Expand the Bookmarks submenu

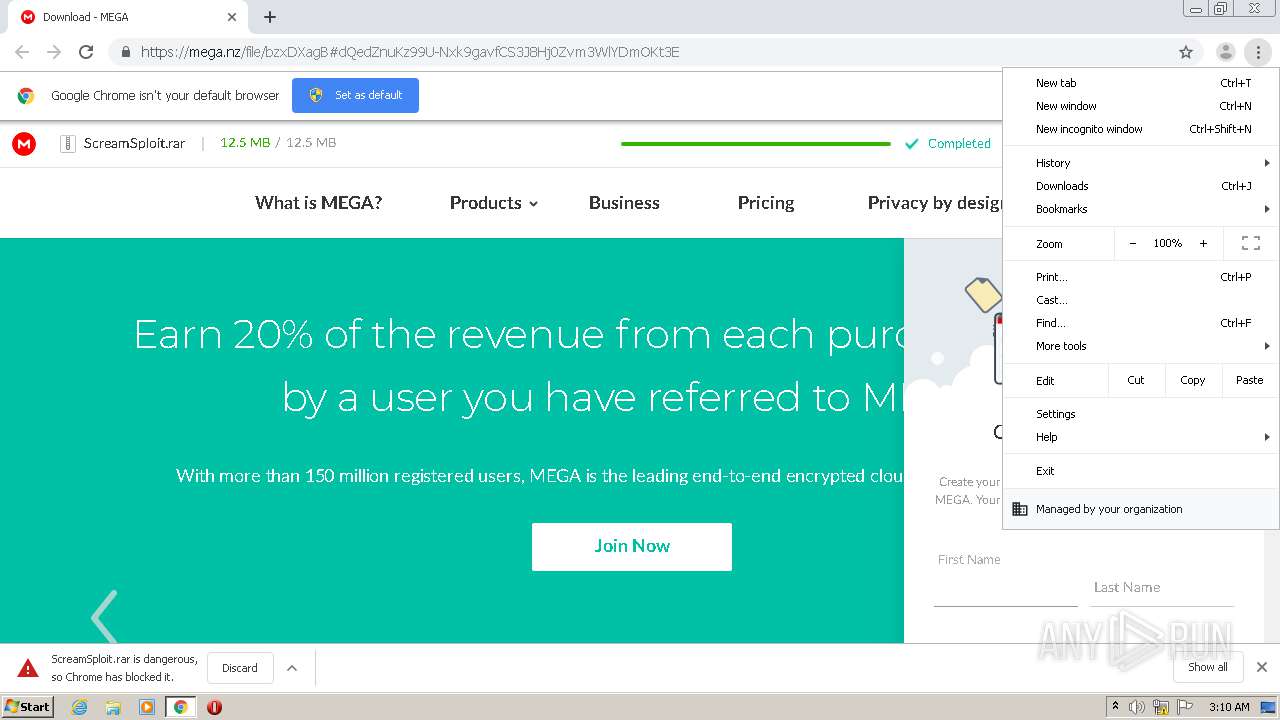click(x=1141, y=209)
